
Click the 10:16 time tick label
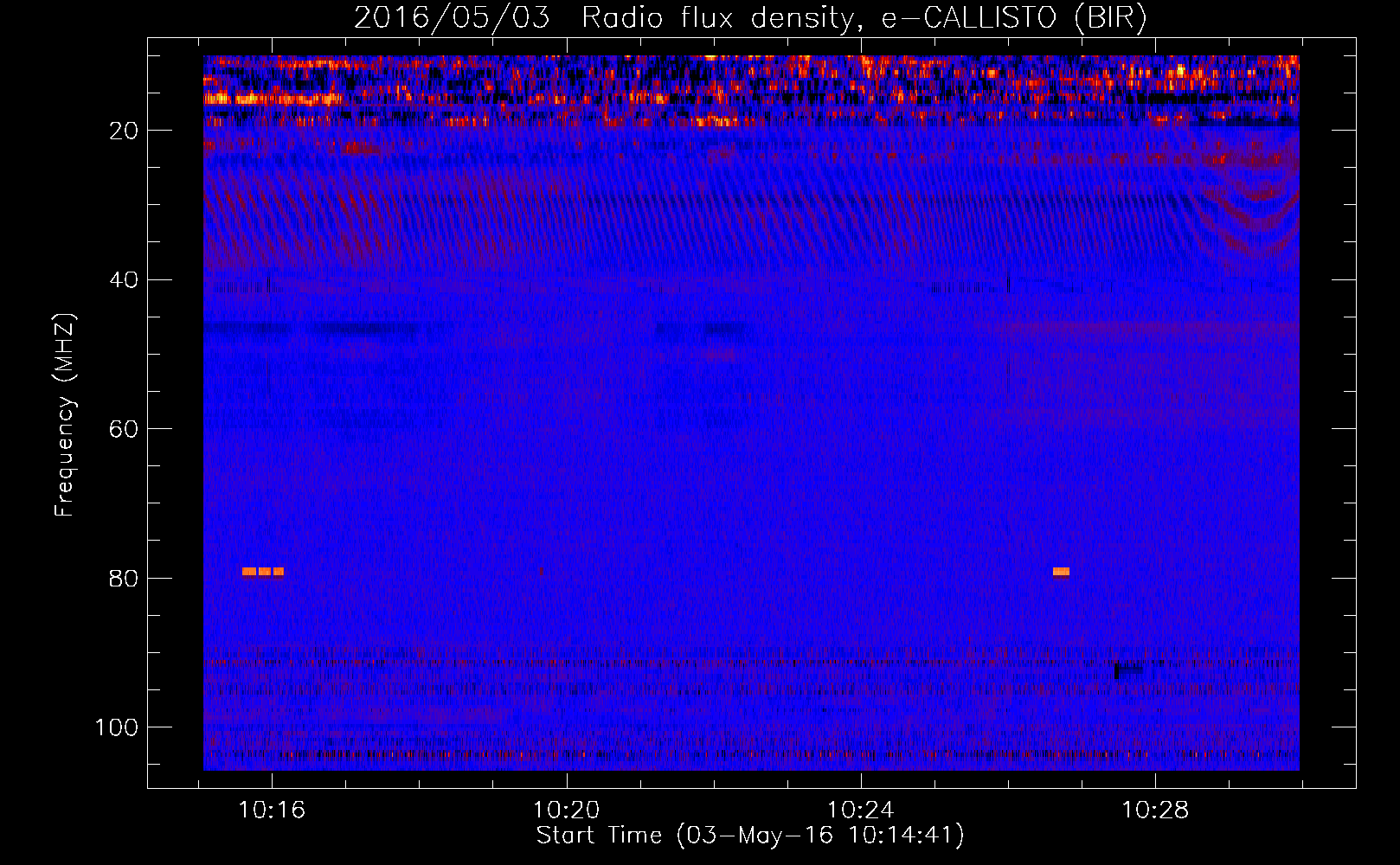(272, 811)
